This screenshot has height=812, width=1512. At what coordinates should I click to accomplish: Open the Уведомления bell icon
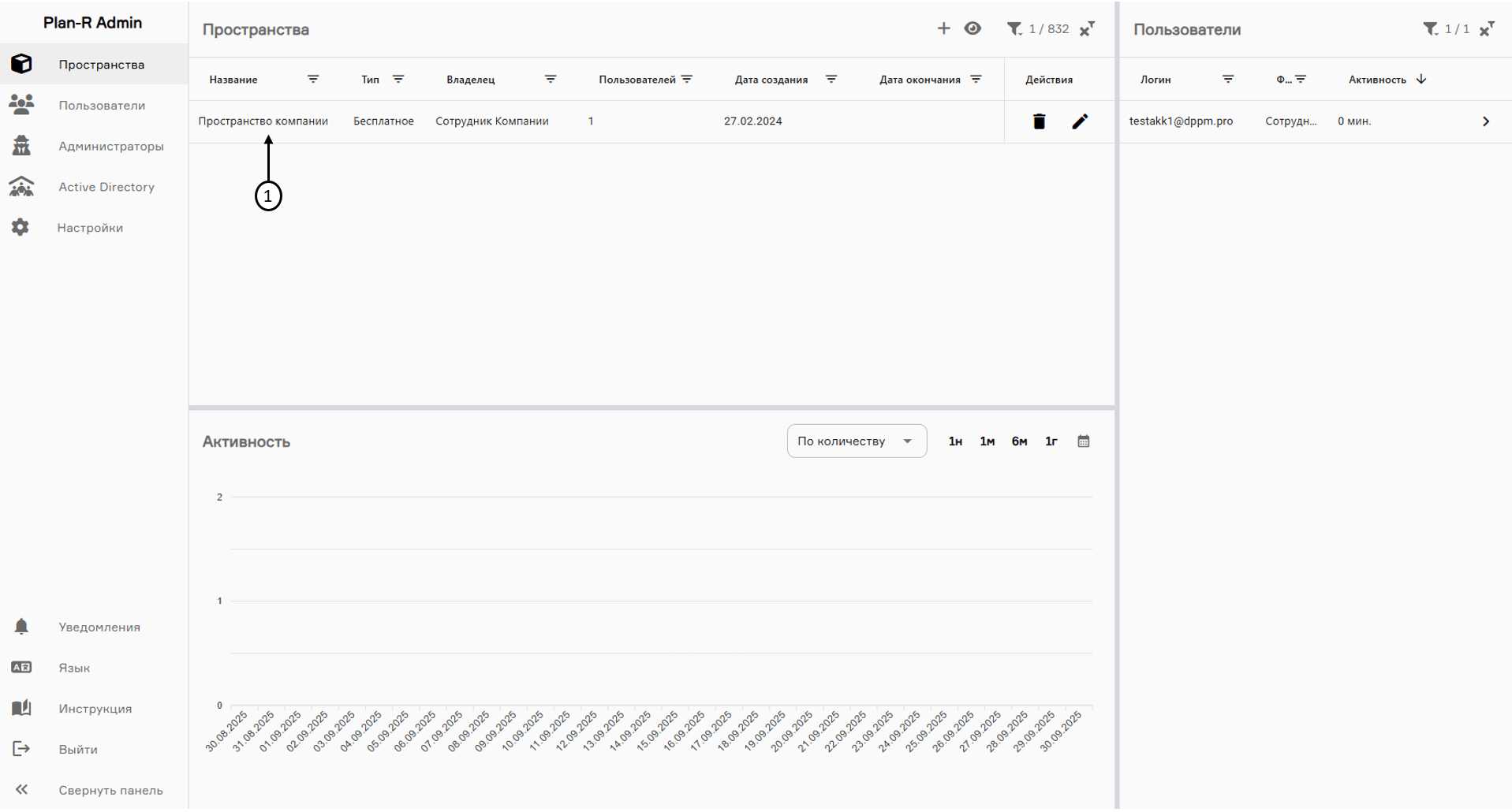(21, 627)
